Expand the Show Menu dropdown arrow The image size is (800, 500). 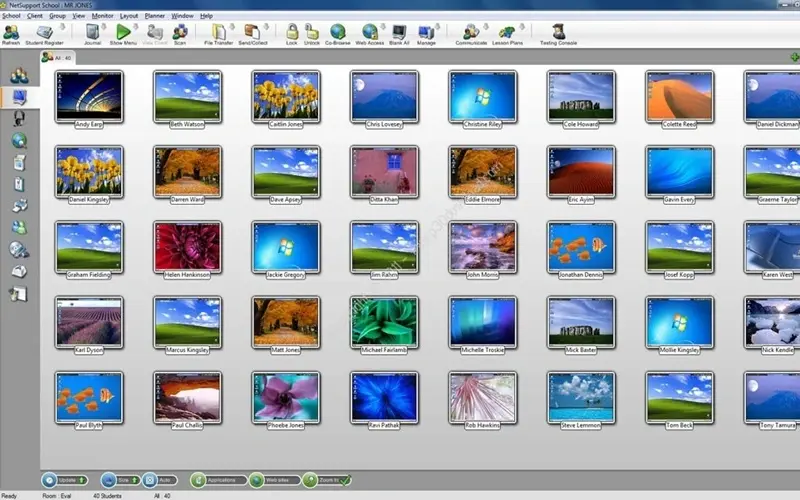135,27
